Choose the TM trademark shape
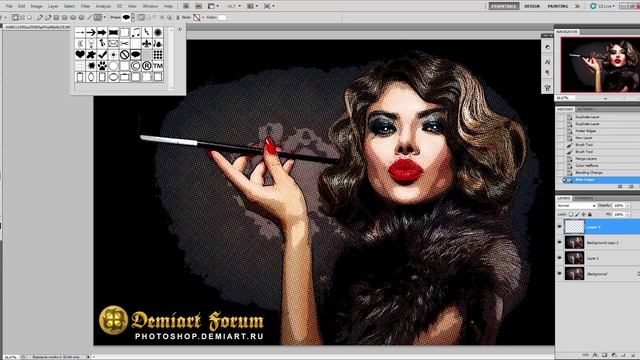640x360 pixels. pos(158,66)
